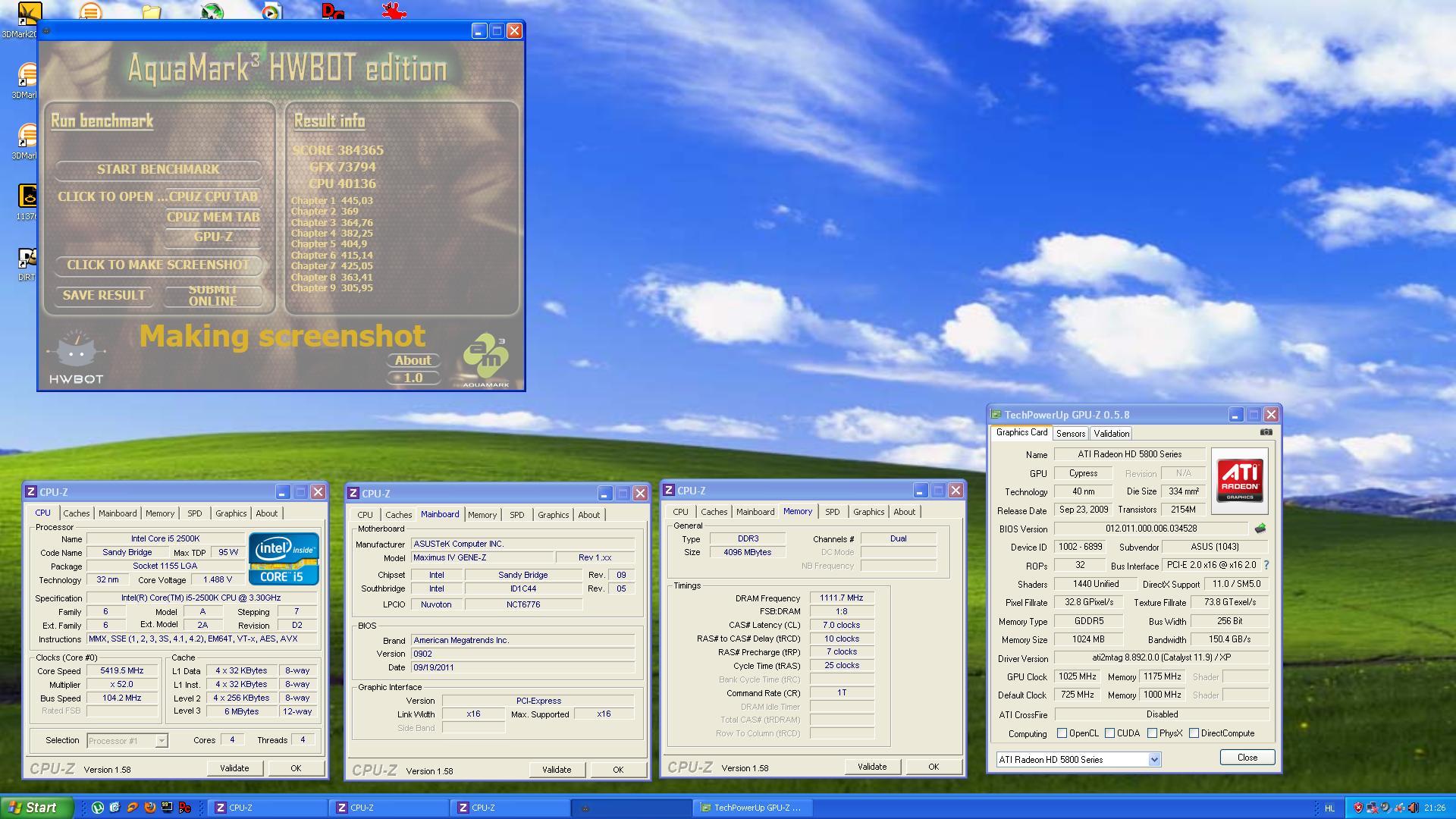The image size is (1456, 819).
Task: Launch uTorrent from the quick launch bar
Action: (98, 808)
